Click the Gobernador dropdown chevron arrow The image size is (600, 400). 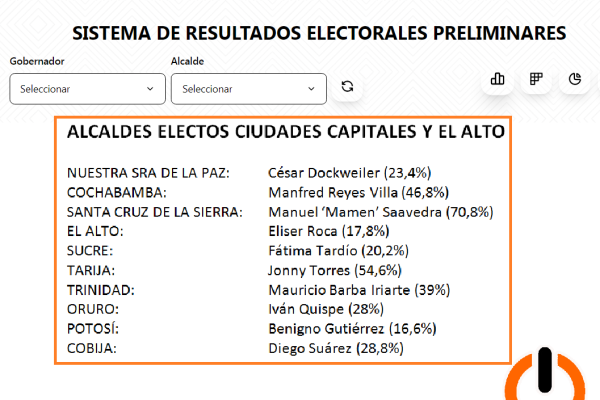tap(150, 88)
